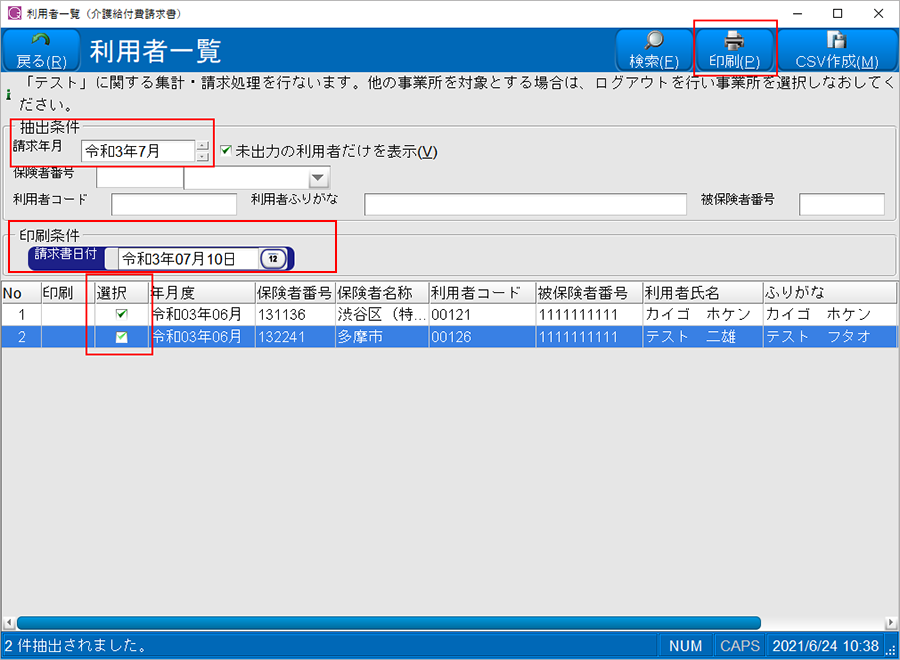
Task: Click the 被保険者番号 search input field
Action: point(841,205)
